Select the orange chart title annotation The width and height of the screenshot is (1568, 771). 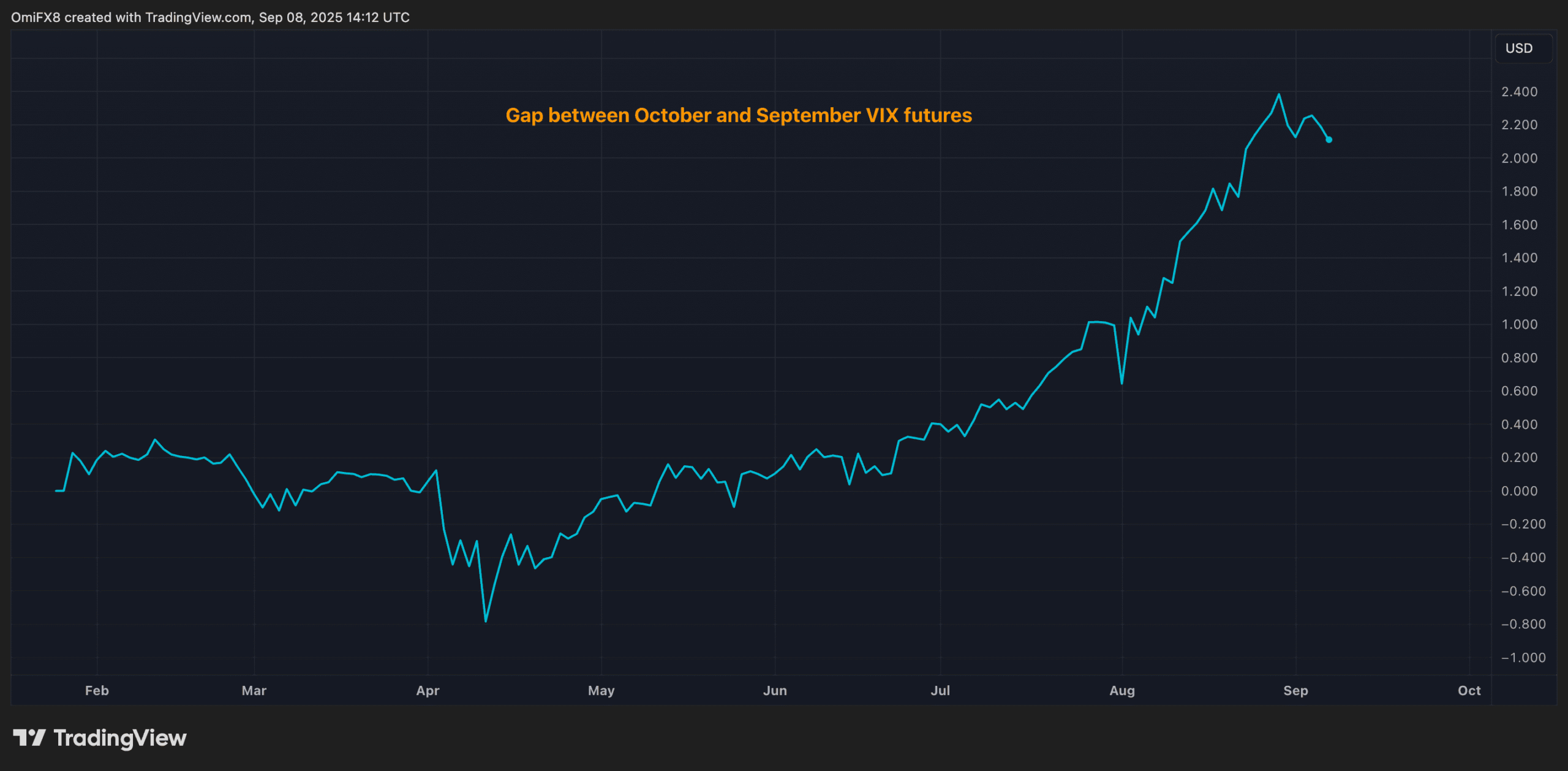(739, 115)
